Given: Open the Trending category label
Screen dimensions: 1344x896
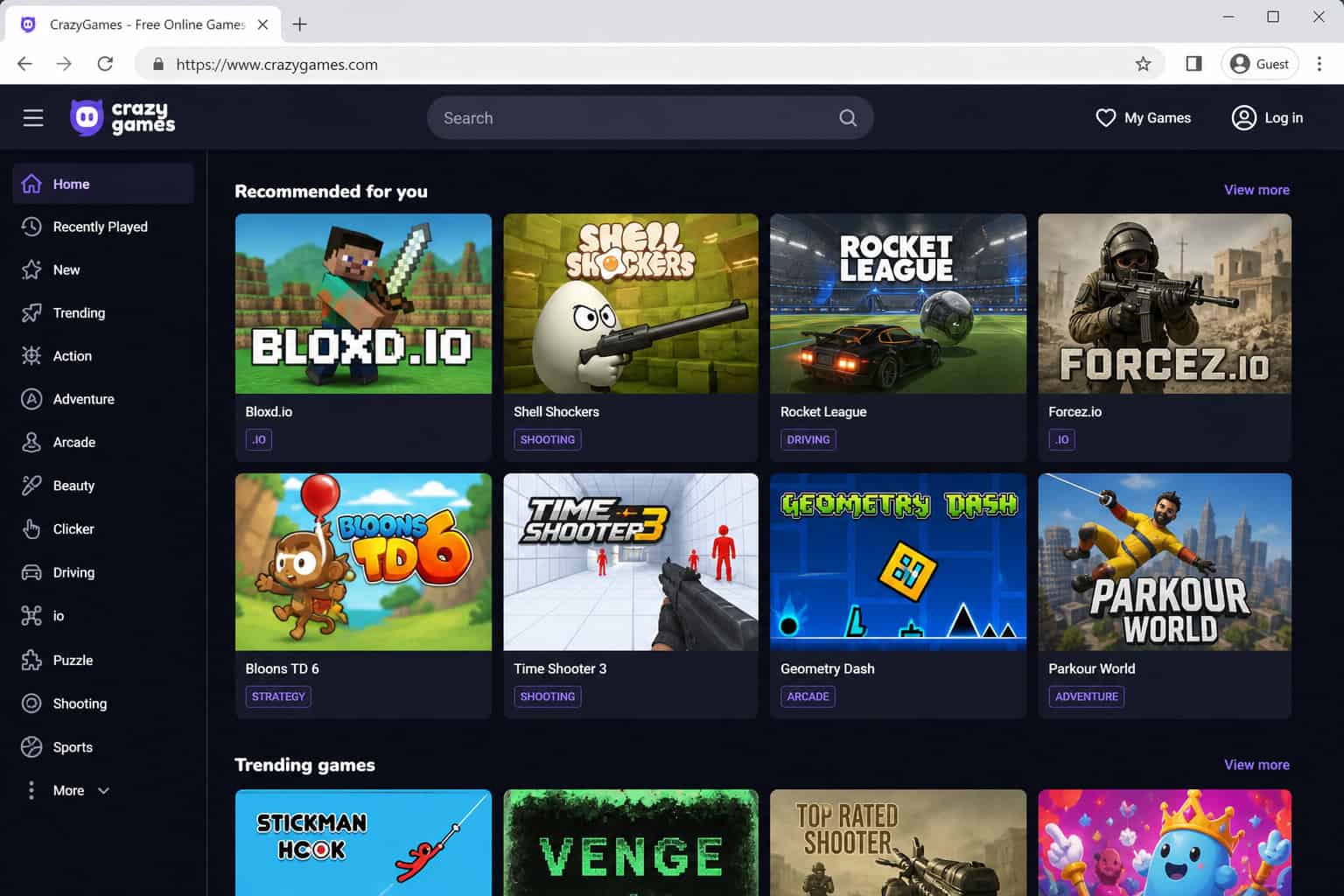Looking at the screenshot, I should tap(79, 312).
